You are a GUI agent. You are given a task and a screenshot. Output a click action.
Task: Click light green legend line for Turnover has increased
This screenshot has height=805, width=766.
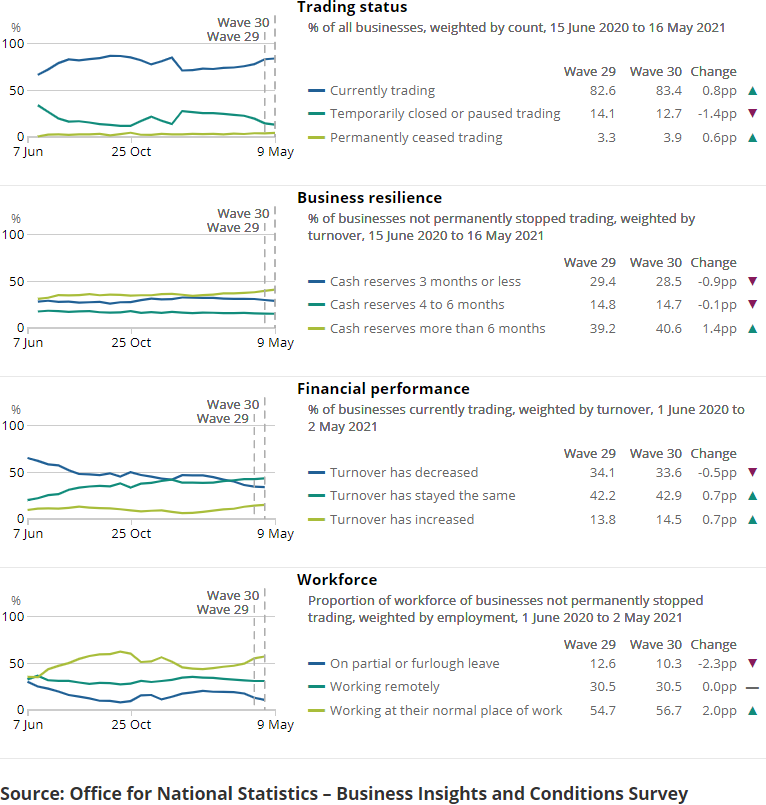[x=316, y=520]
